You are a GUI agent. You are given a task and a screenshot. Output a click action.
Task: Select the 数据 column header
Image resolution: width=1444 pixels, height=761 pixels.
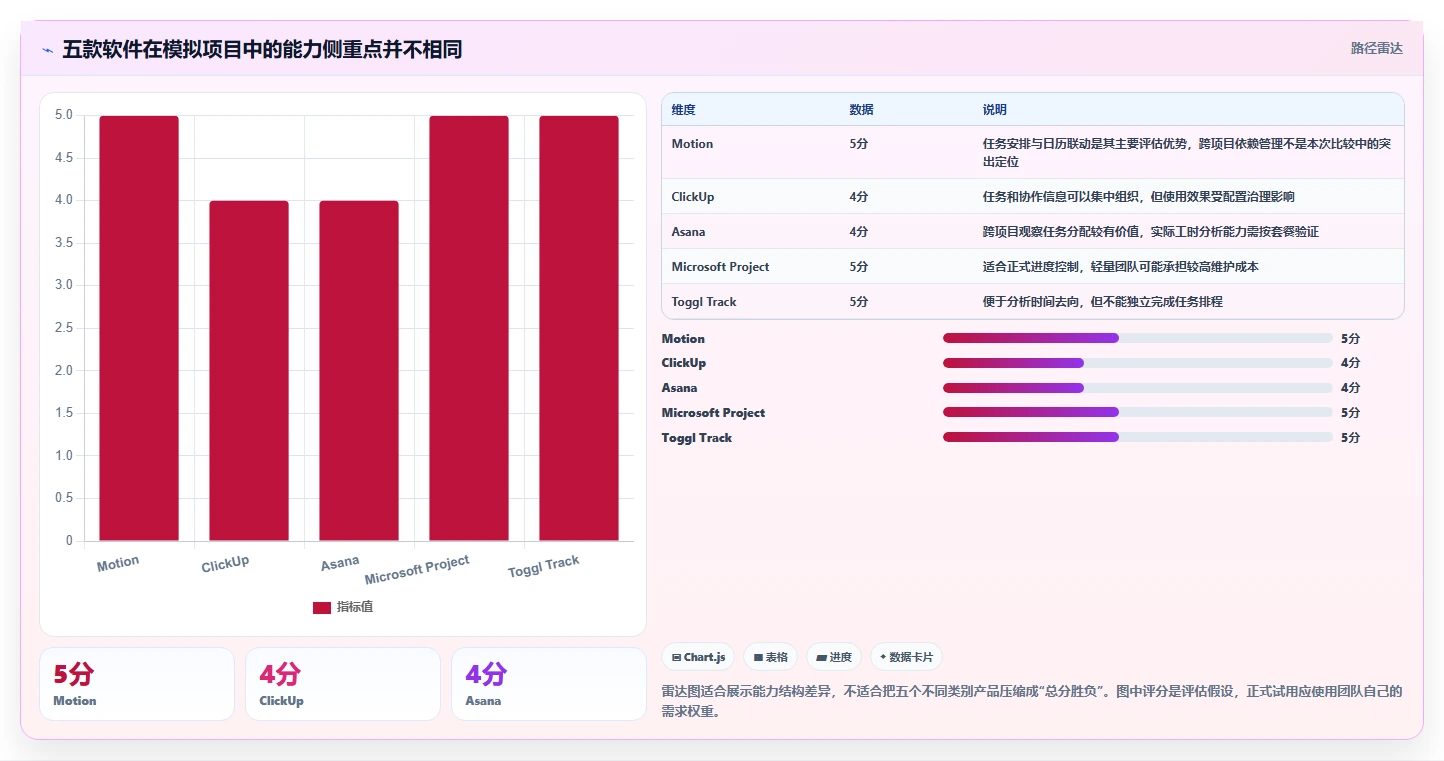(x=862, y=110)
